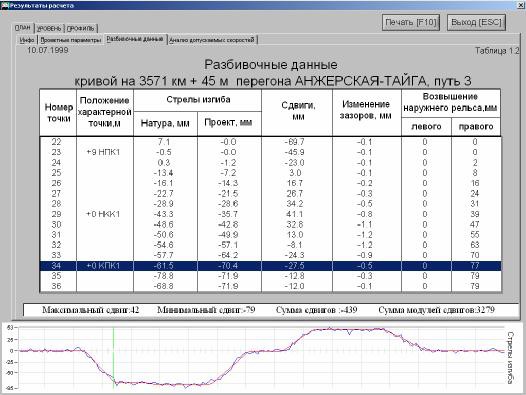
Task: Click row number 22 in table
Action: [56, 142]
